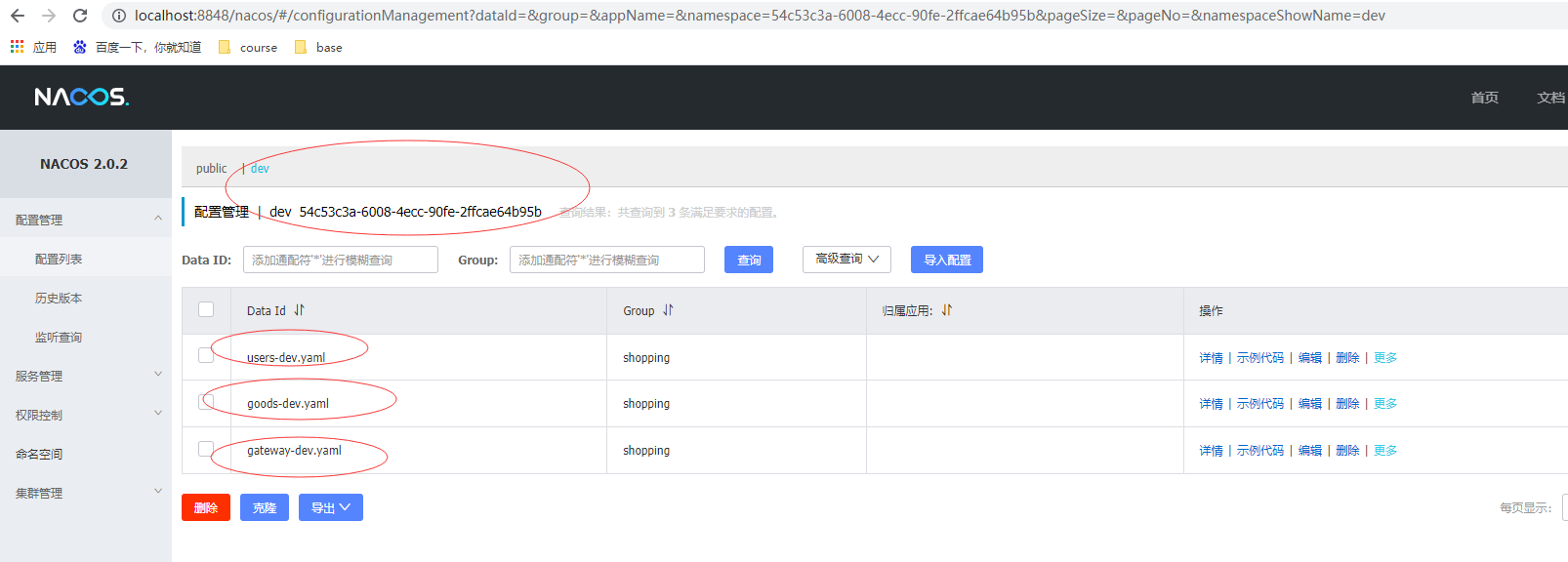View 详情 for gateway-dev.yaml
Screen dimensions: 1568x562
1211,451
